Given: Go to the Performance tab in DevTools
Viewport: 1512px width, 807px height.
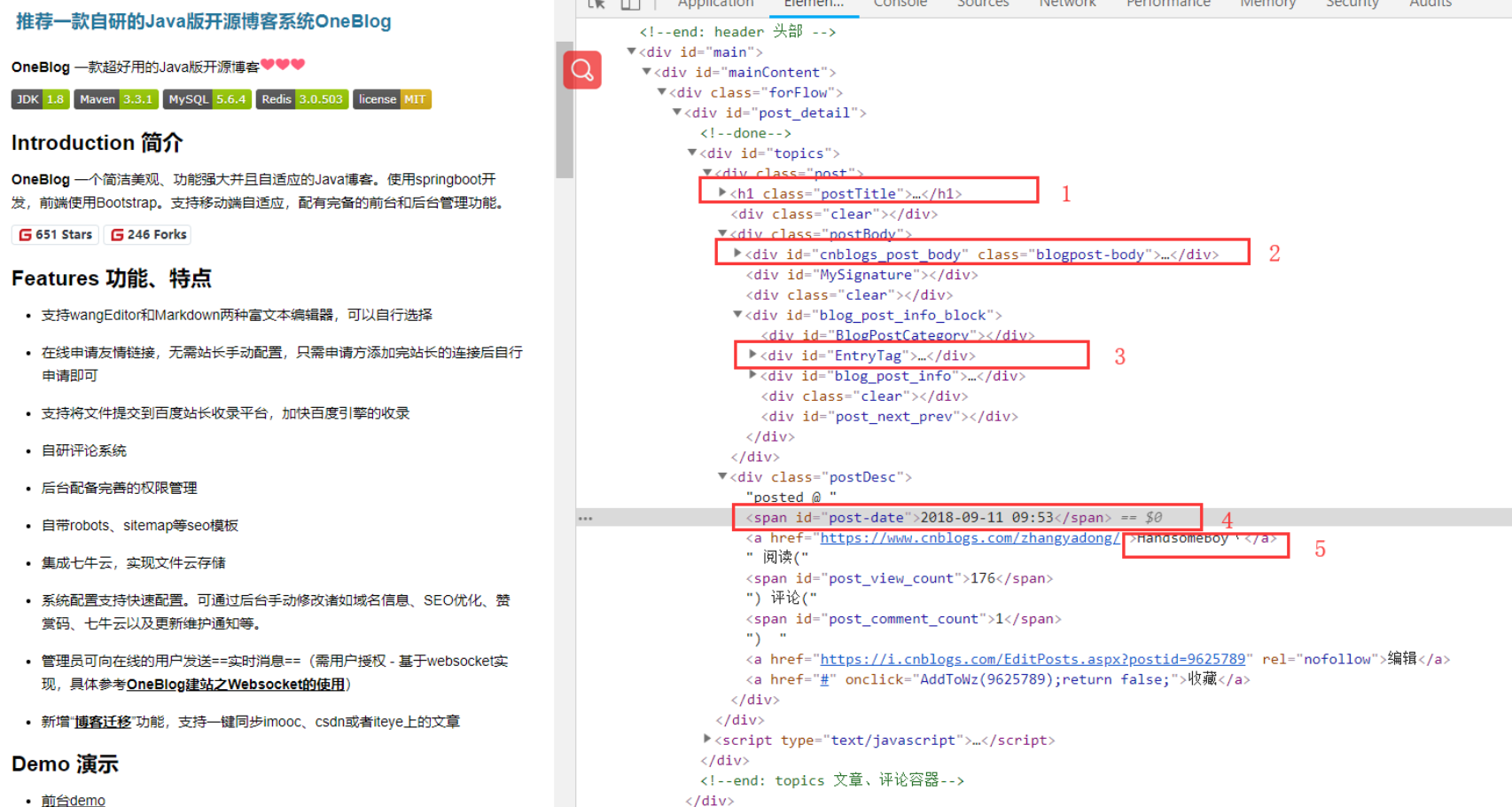Looking at the screenshot, I should 1168,4.
